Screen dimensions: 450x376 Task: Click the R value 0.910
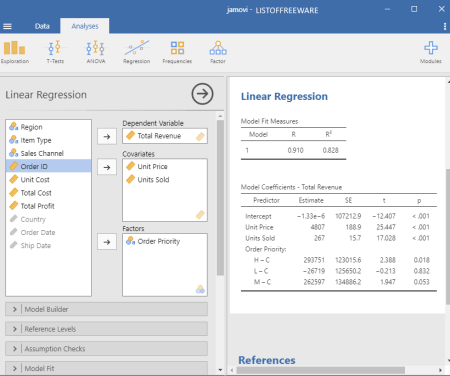coord(295,150)
